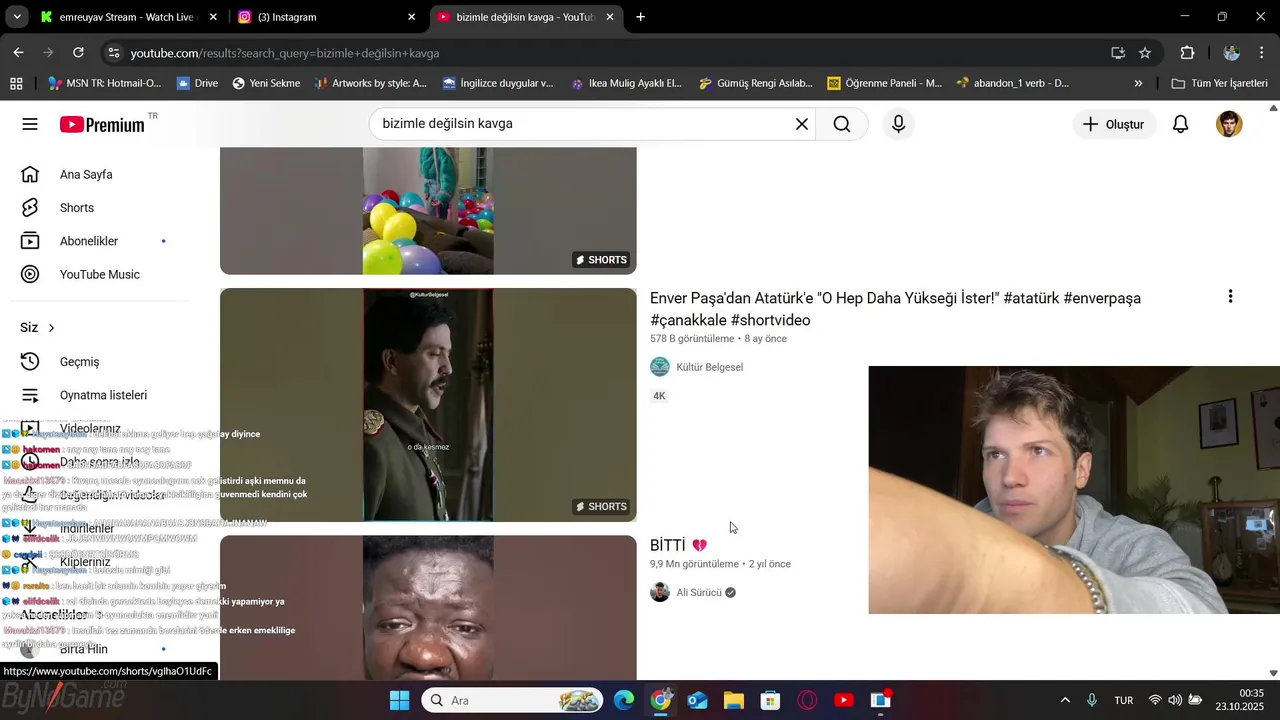Open the Windows Start menu
This screenshot has width=1280, height=720.
pos(399,700)
